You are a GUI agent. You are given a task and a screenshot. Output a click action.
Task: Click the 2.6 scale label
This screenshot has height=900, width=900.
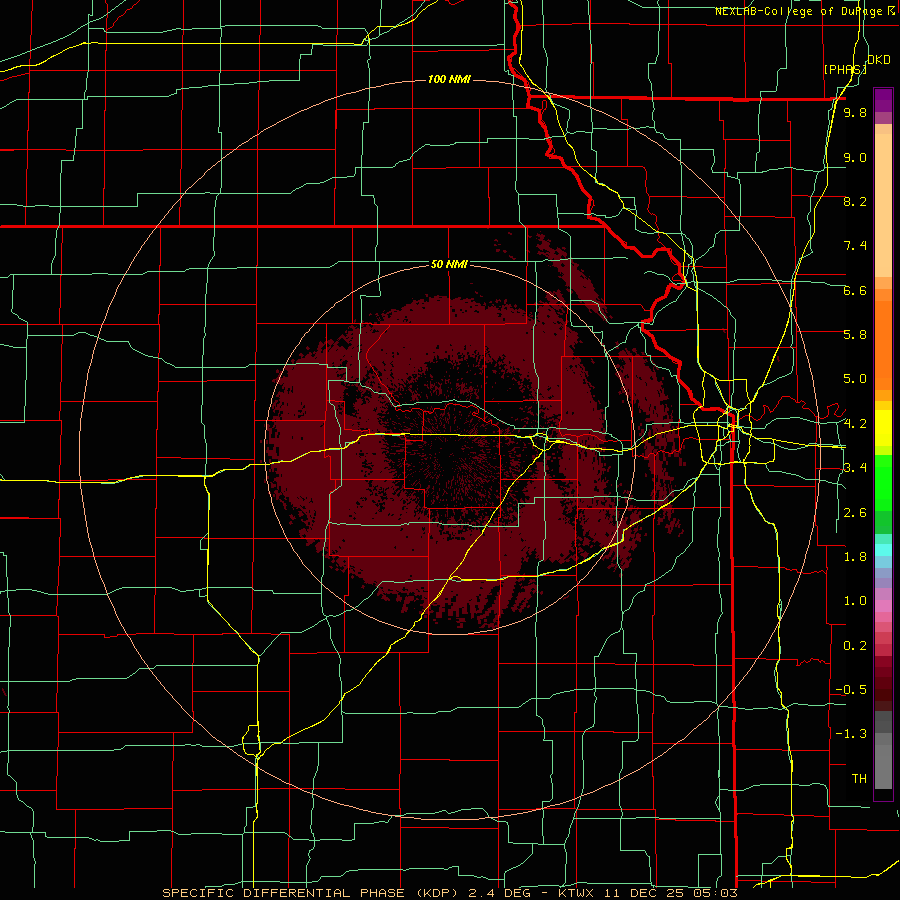[x=855, y=513]
